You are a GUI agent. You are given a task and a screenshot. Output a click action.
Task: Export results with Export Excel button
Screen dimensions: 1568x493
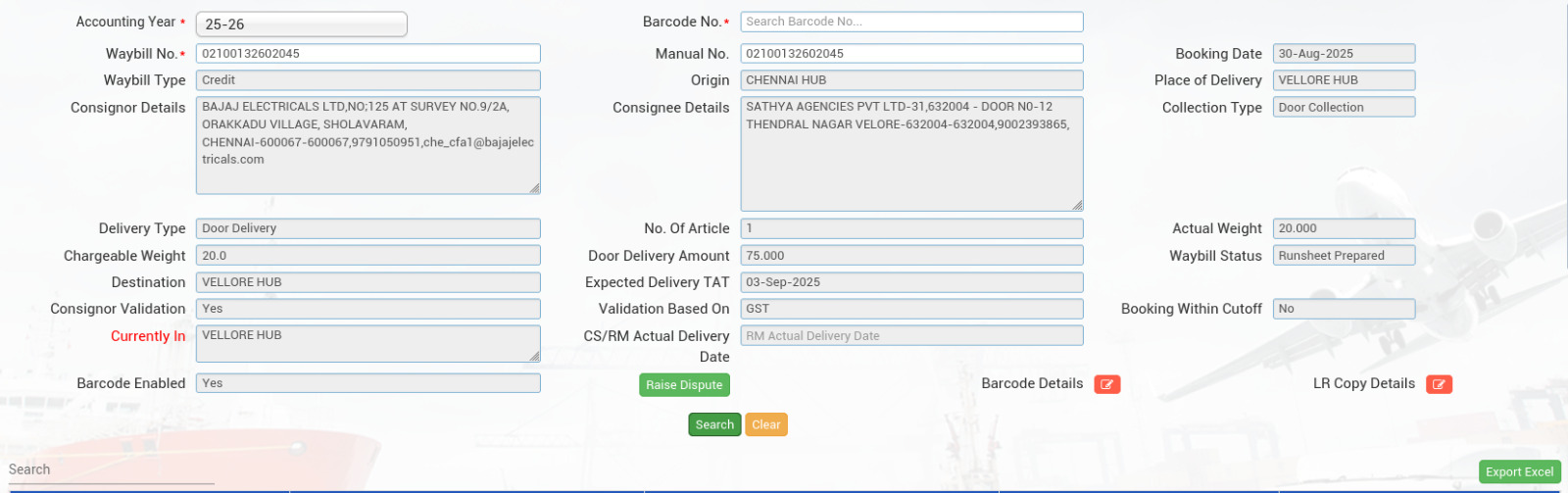click(x=1519, y=471)
